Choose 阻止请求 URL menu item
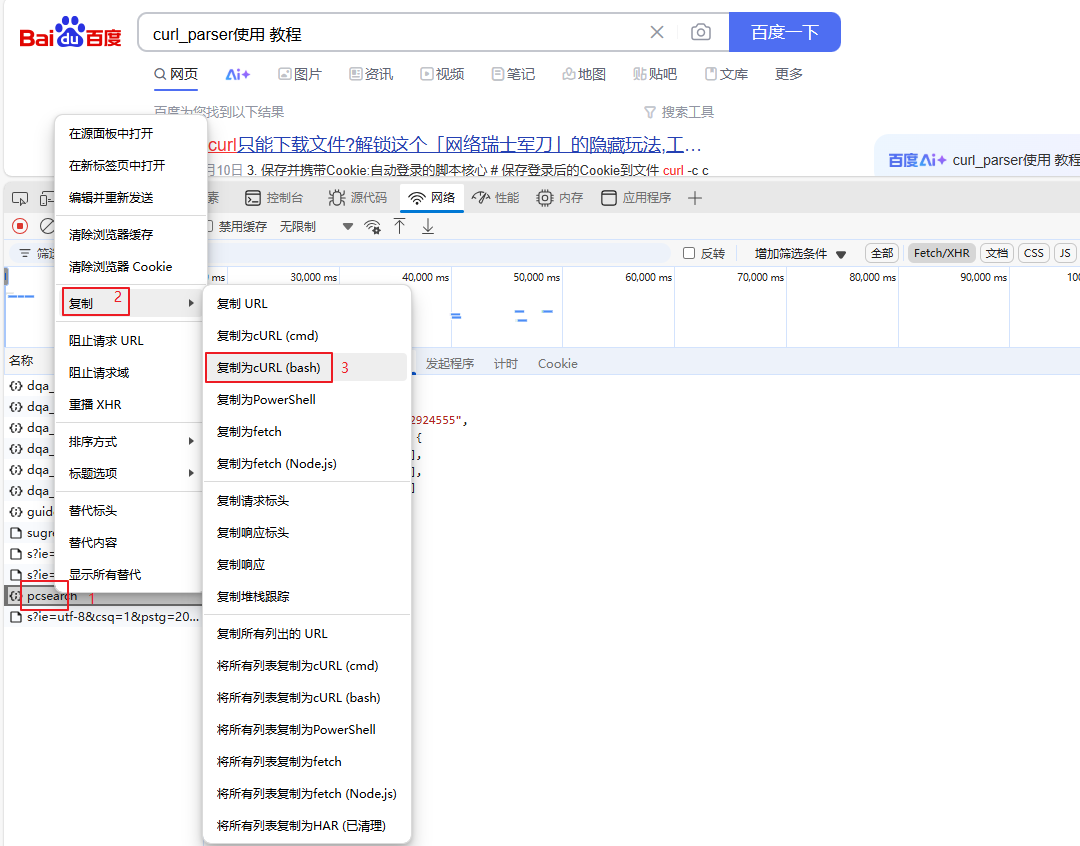The height and width of the screenshot is (846, 1080). (130, 341)
